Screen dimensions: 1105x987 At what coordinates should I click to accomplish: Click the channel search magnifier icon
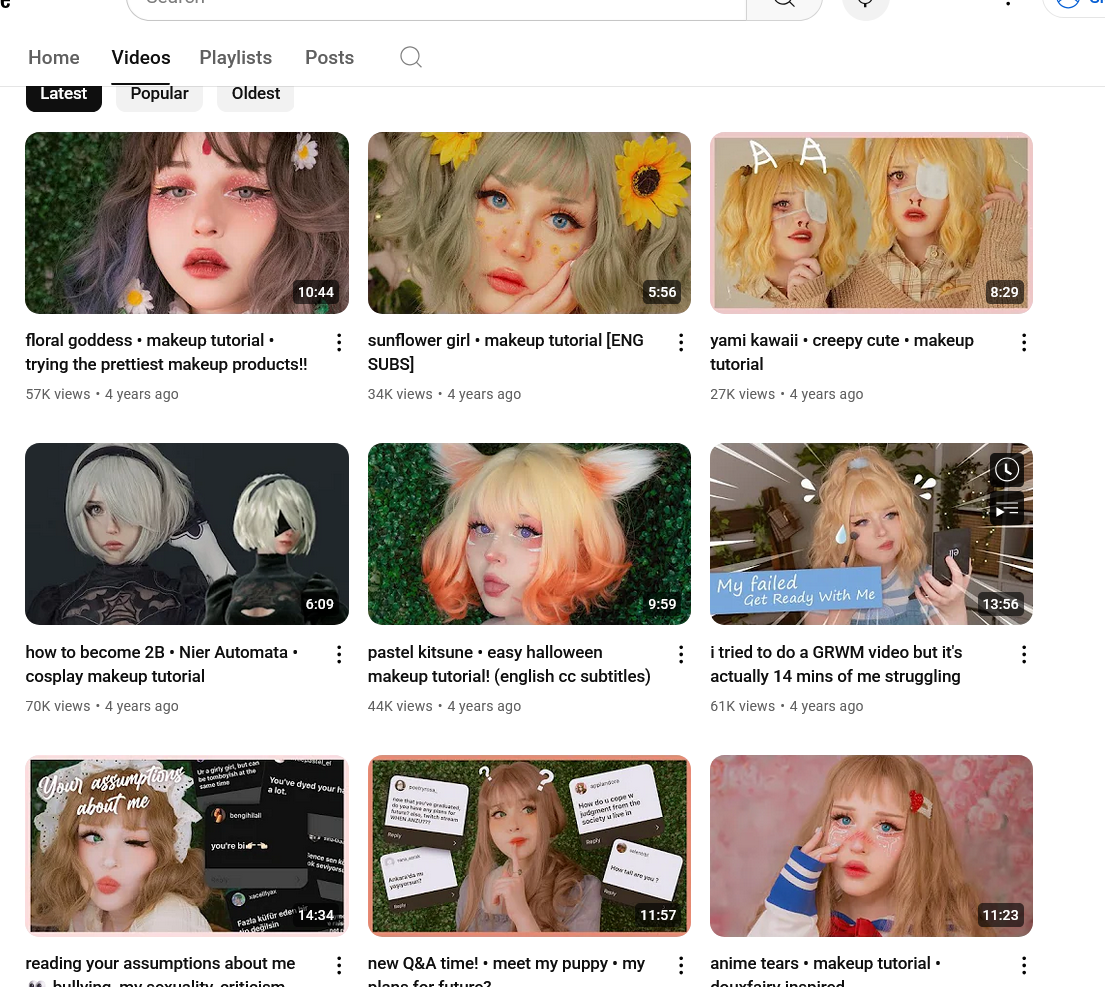[x=411, y=57]
